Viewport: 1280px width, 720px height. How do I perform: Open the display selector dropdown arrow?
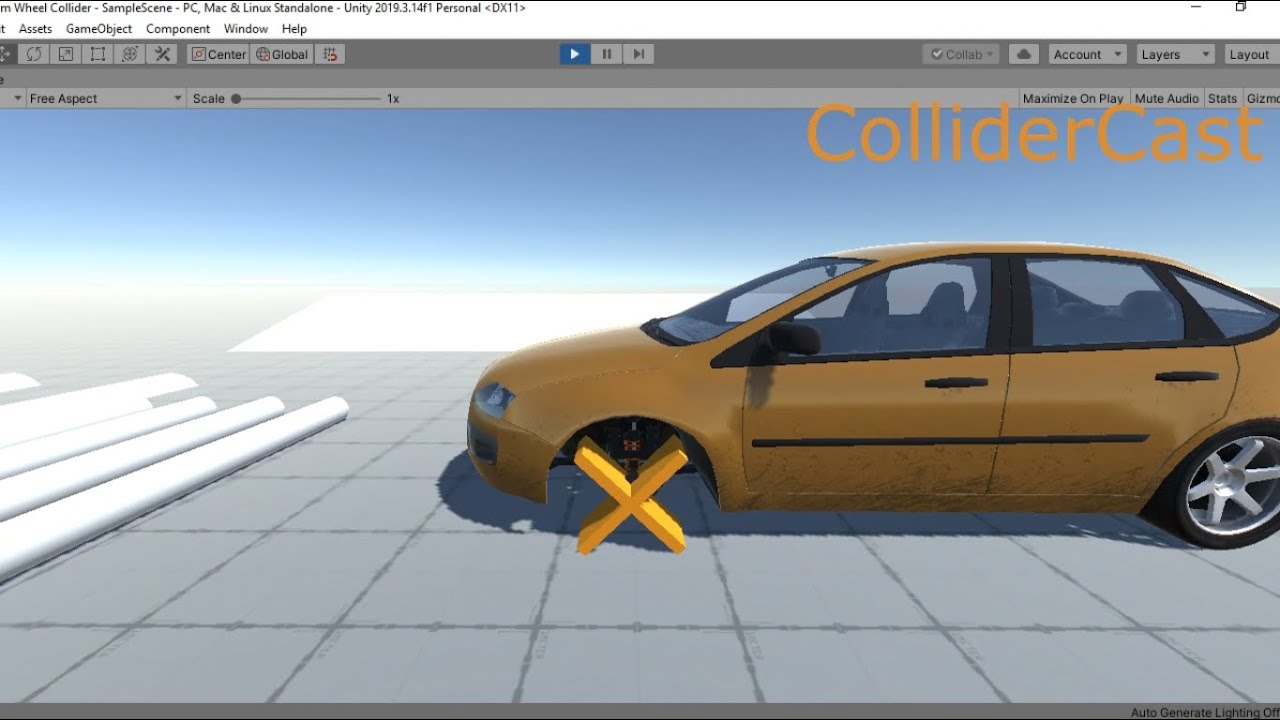(18, 98)
